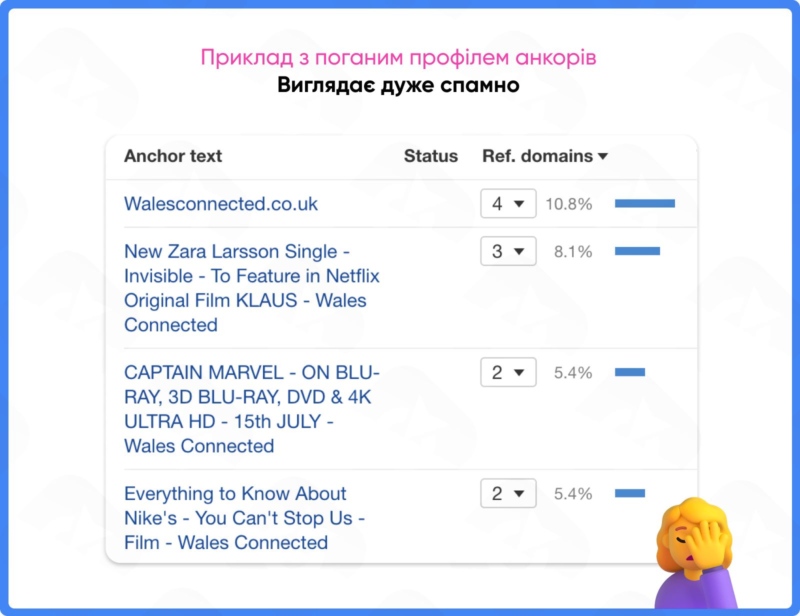Click the blue bar in the Nike's row
Screen dimensions: 800x616
[629, 494]
